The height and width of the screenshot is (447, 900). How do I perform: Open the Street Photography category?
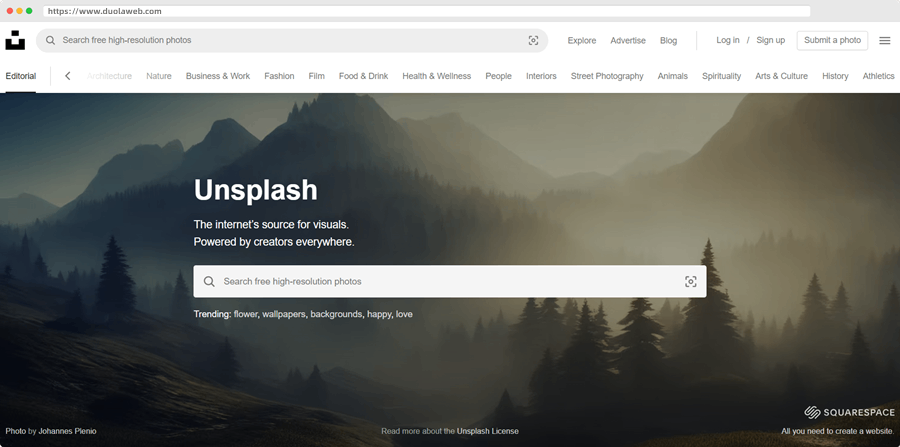coord(607,76)
